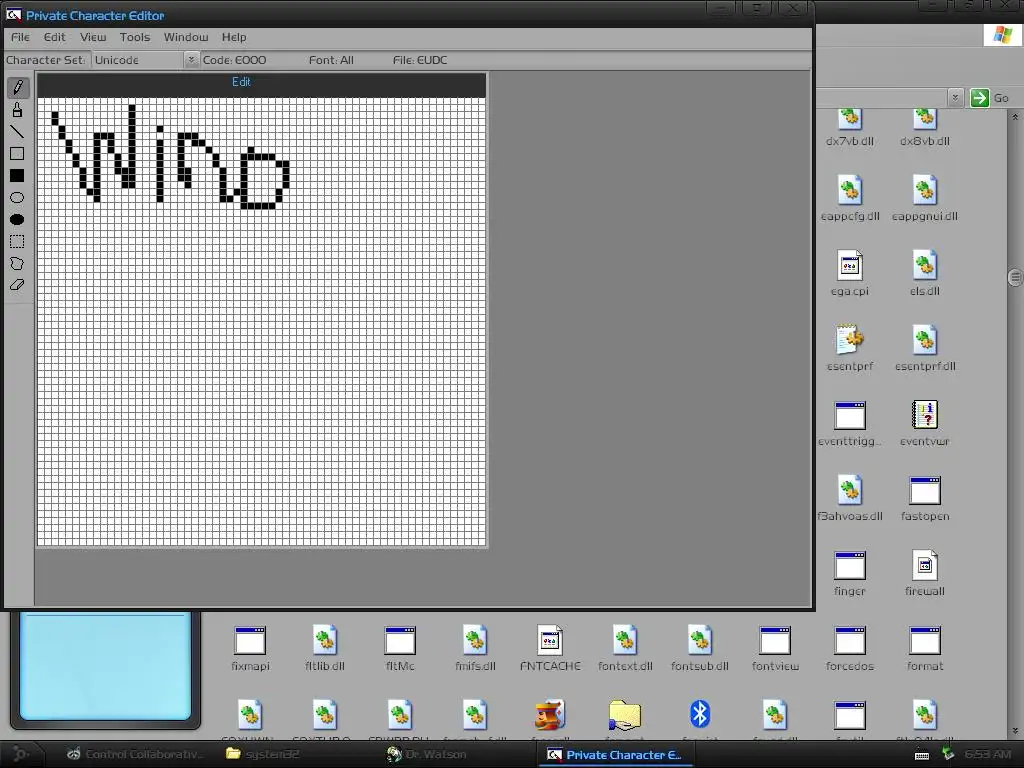This screenshot has height=768, width=1024.
Task: Switch to Dr. Watson taskbar item
Action: (x=426, y=754)
